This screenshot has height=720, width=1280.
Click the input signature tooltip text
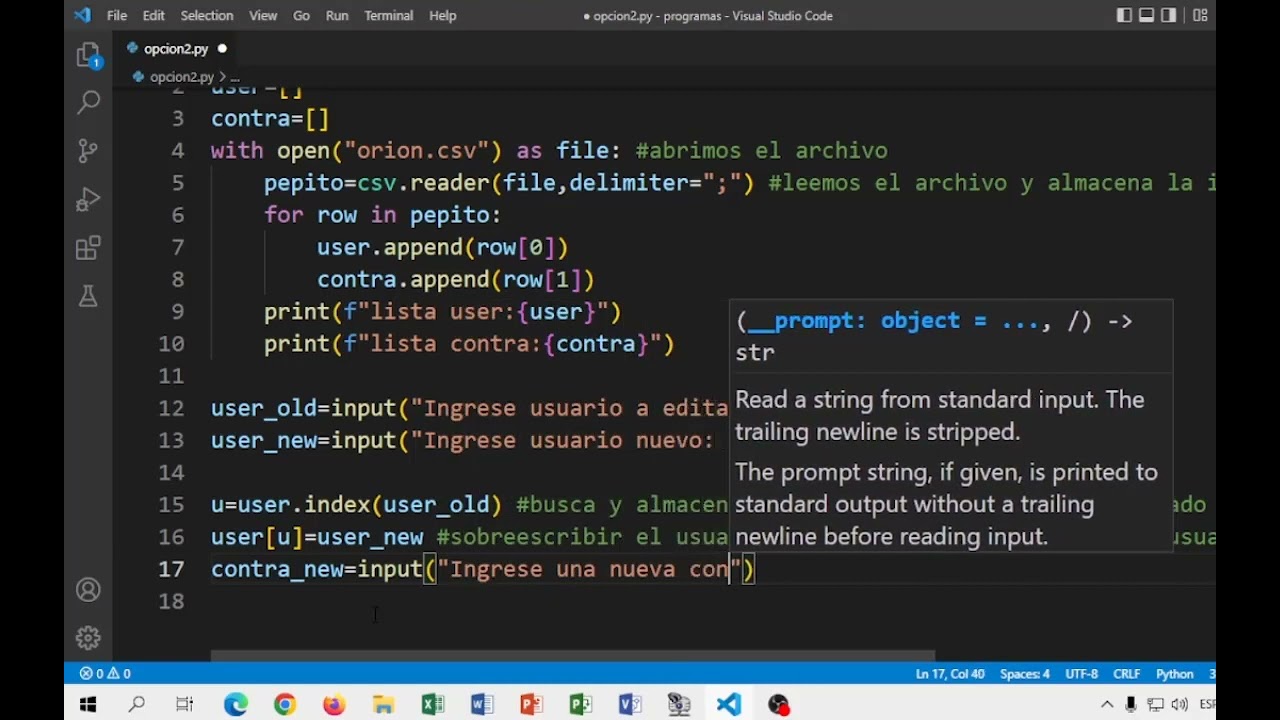(x=934, y=336)
